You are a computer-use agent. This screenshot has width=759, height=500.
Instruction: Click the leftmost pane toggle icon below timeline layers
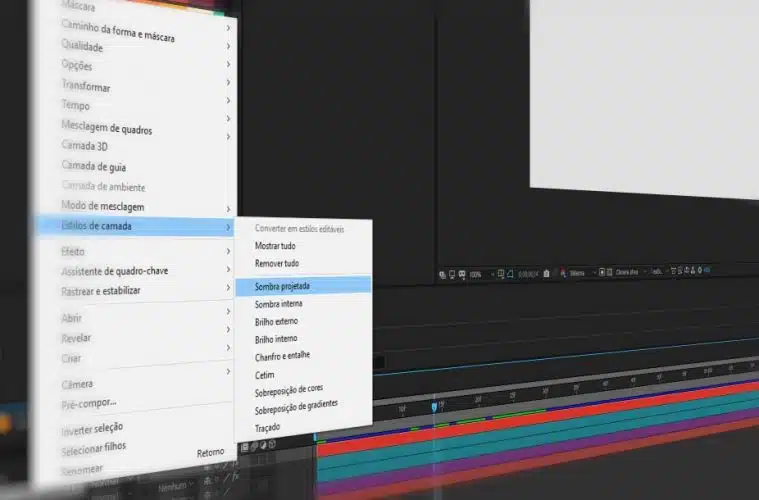point(244,446)
